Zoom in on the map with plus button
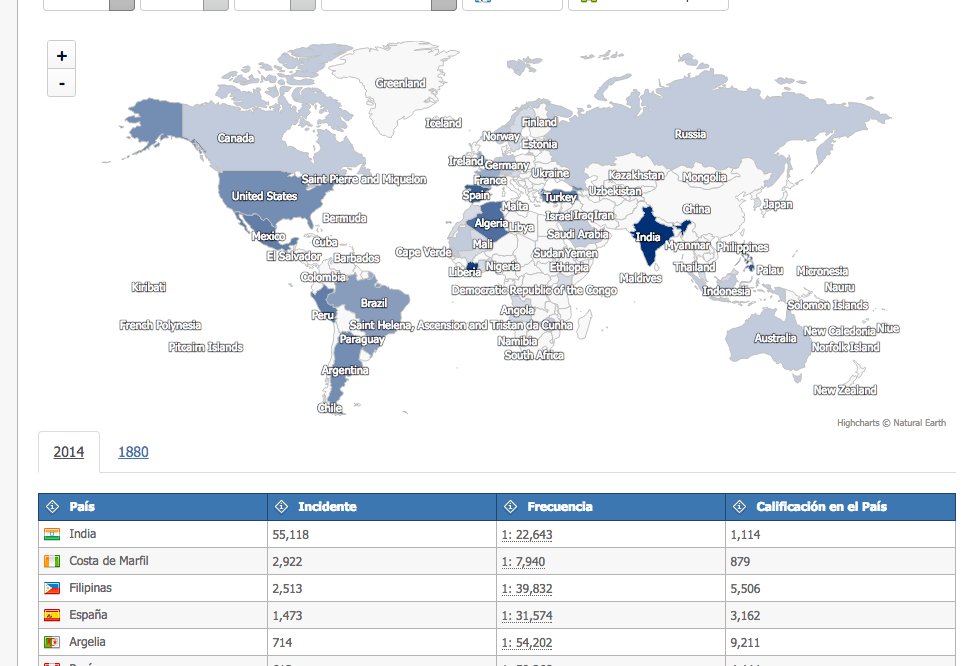The image size is (975, 666). tap(62, 55)
